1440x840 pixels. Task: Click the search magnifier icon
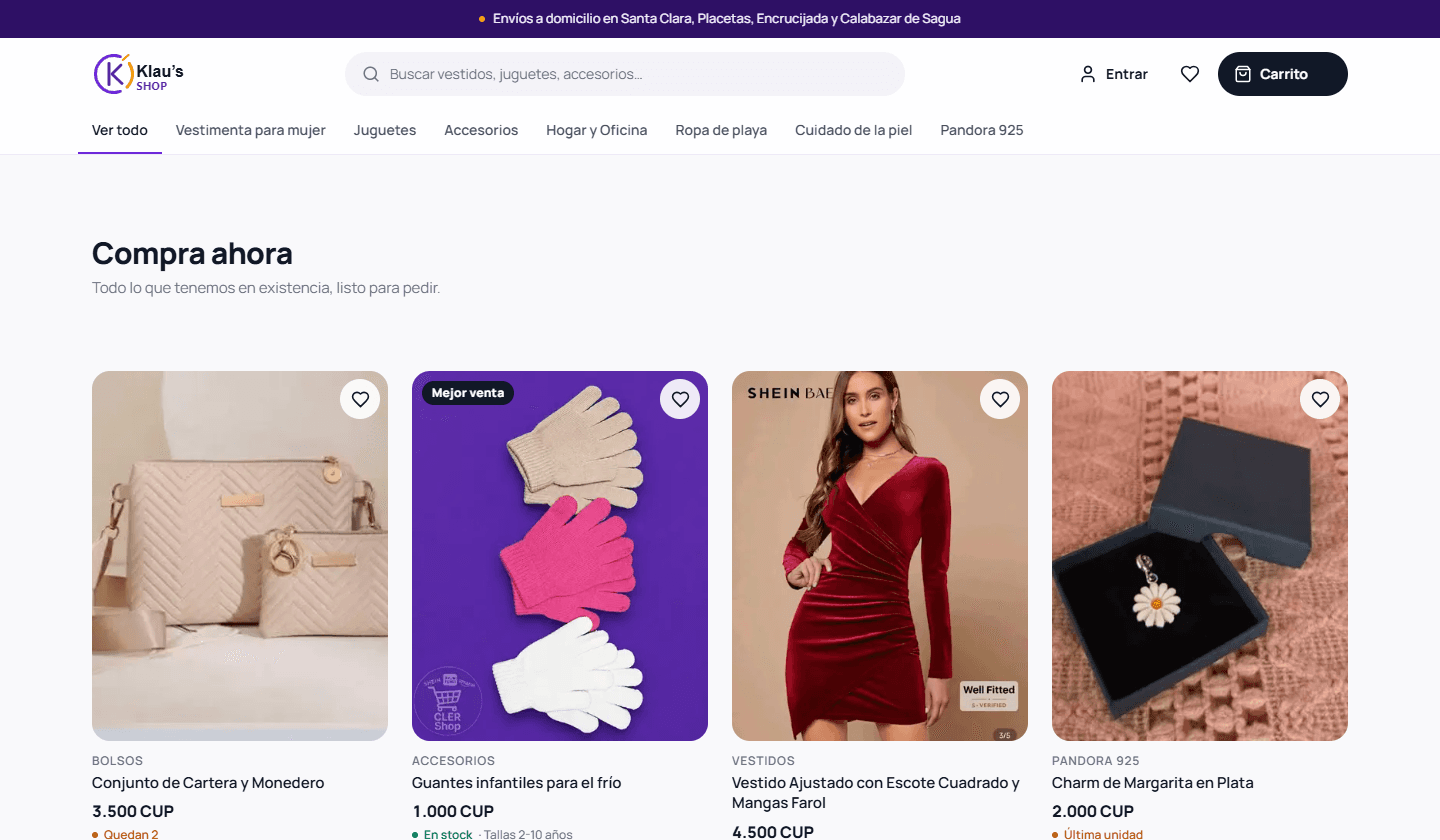point(371,74)
